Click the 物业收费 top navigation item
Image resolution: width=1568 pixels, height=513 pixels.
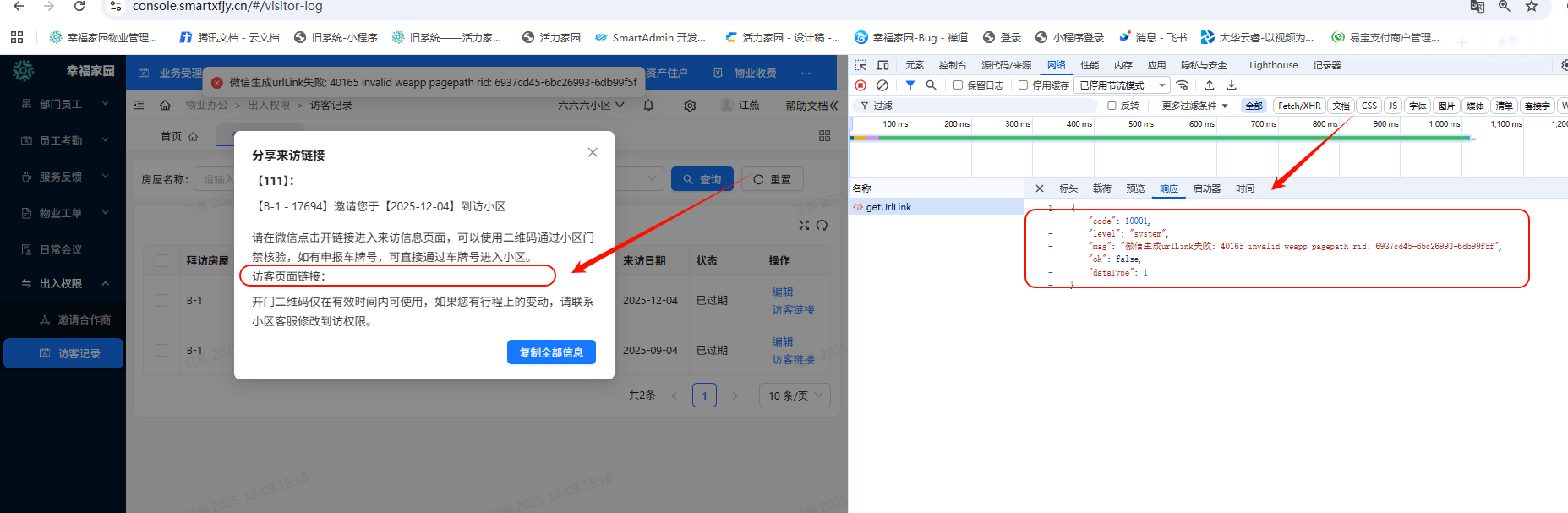tap(745, 73)
